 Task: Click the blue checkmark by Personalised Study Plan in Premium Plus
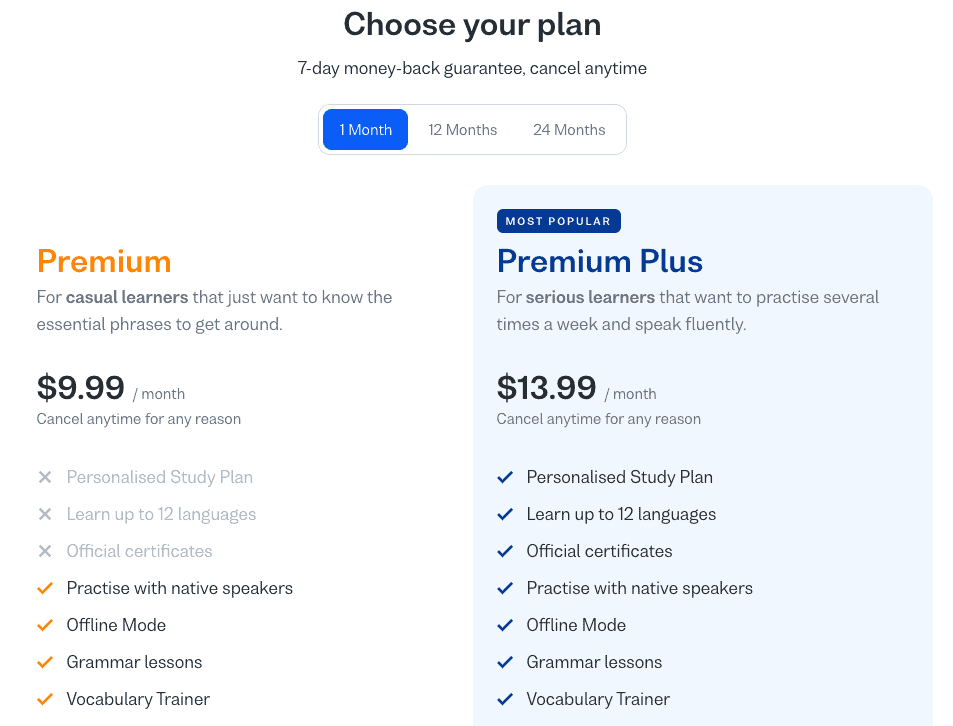pos(505,478)
